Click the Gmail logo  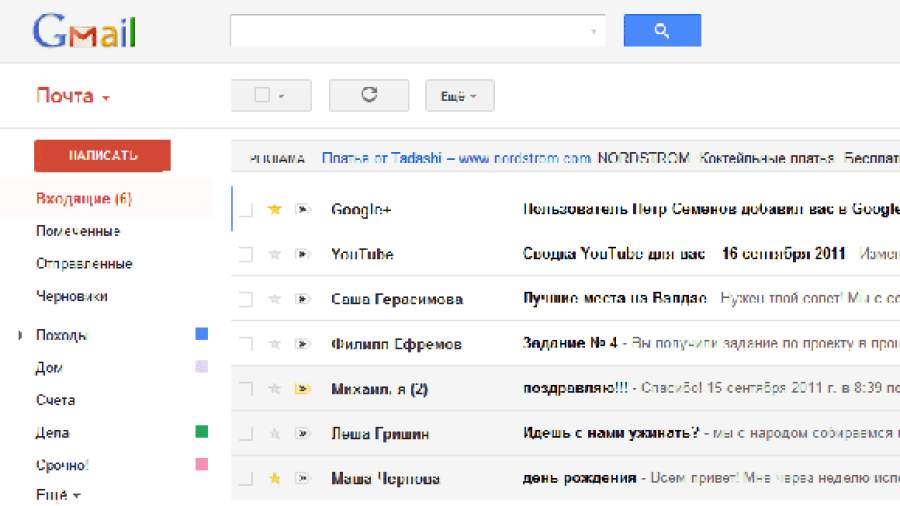[x=84, y=31]
